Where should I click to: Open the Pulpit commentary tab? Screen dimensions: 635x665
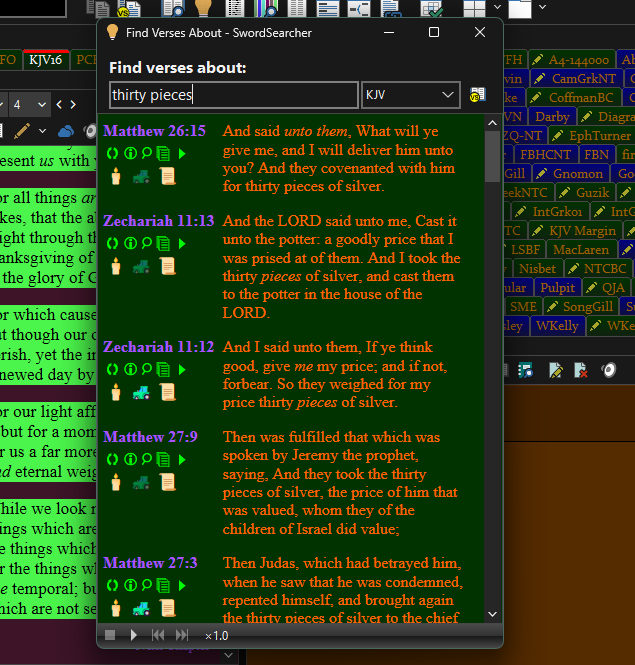point(557,288)
